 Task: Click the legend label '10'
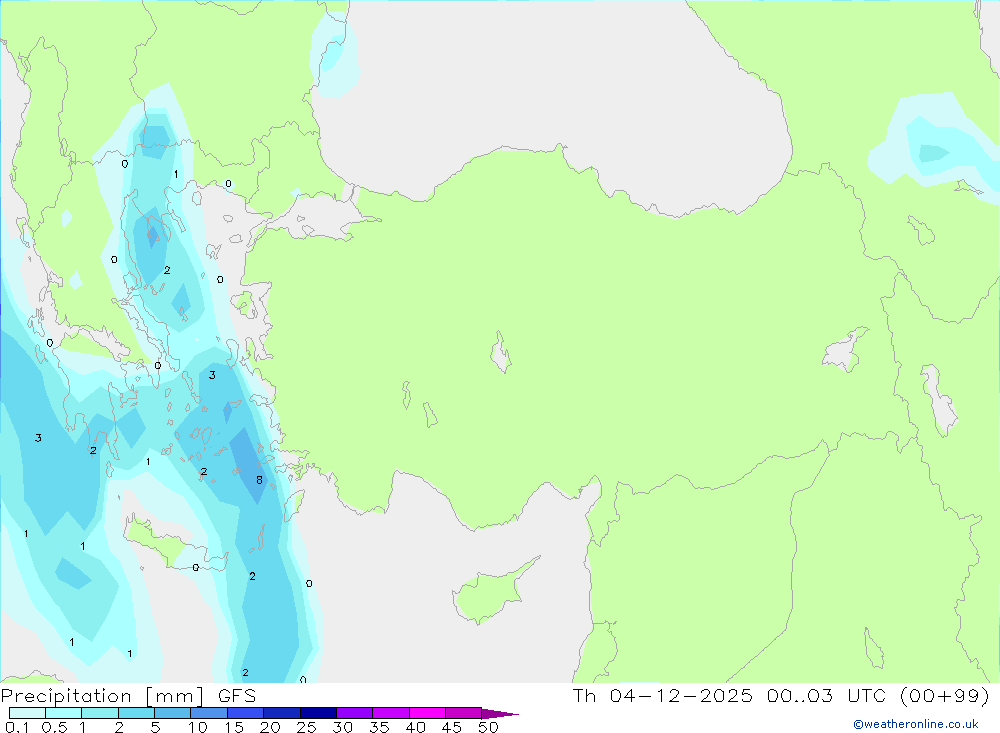198,727
